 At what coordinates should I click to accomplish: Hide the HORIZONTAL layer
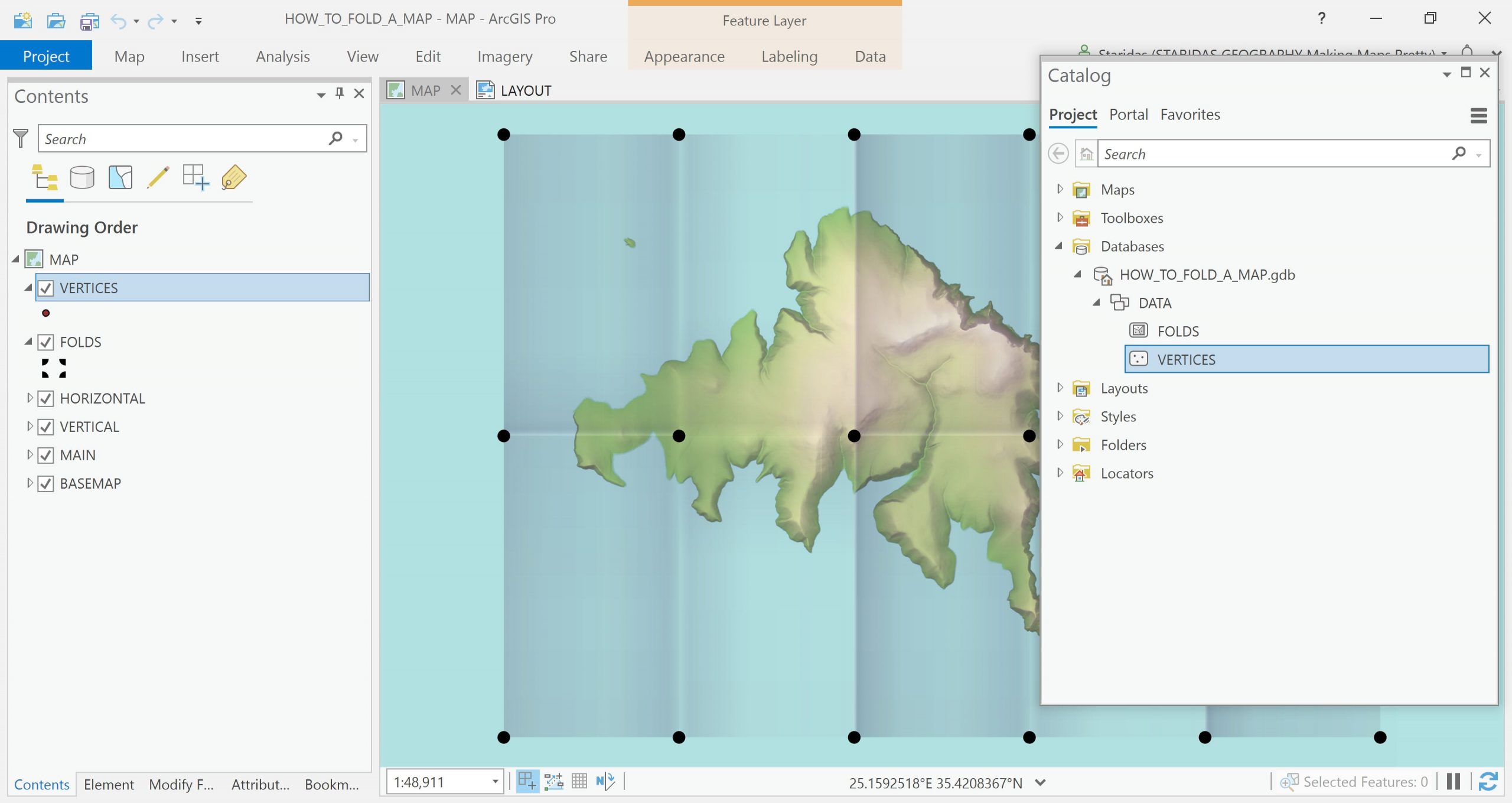46,399
